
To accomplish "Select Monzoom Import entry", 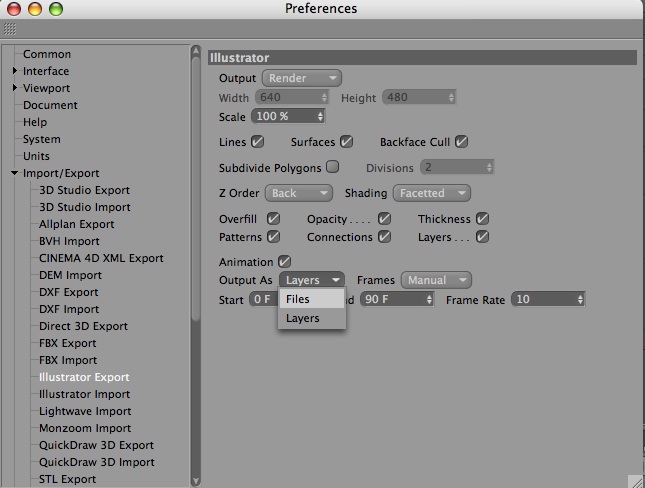I will [85, 428].
